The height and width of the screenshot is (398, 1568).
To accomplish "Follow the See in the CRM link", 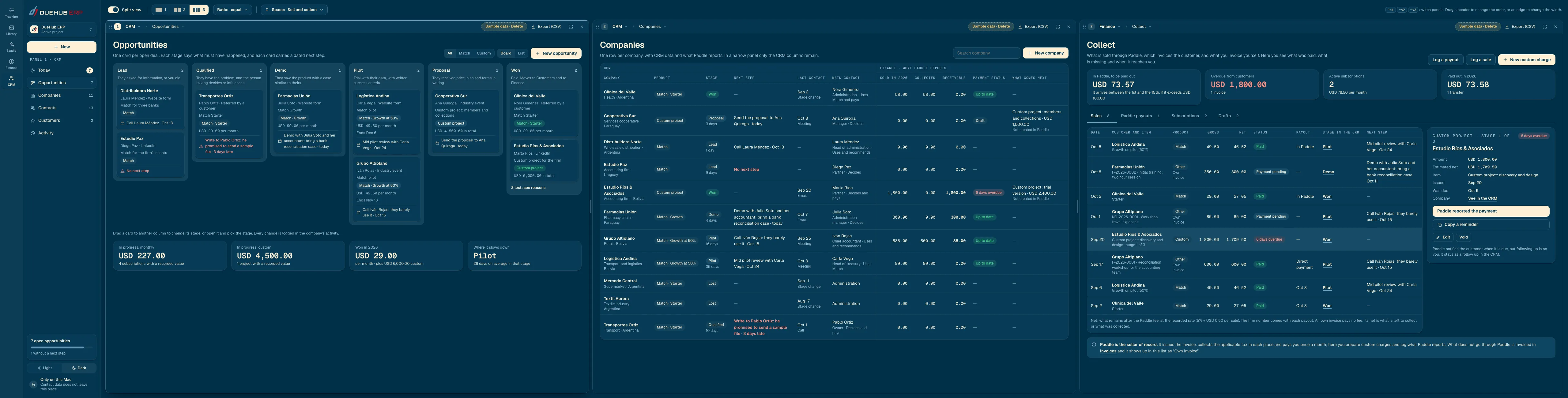I will 1482,198.
